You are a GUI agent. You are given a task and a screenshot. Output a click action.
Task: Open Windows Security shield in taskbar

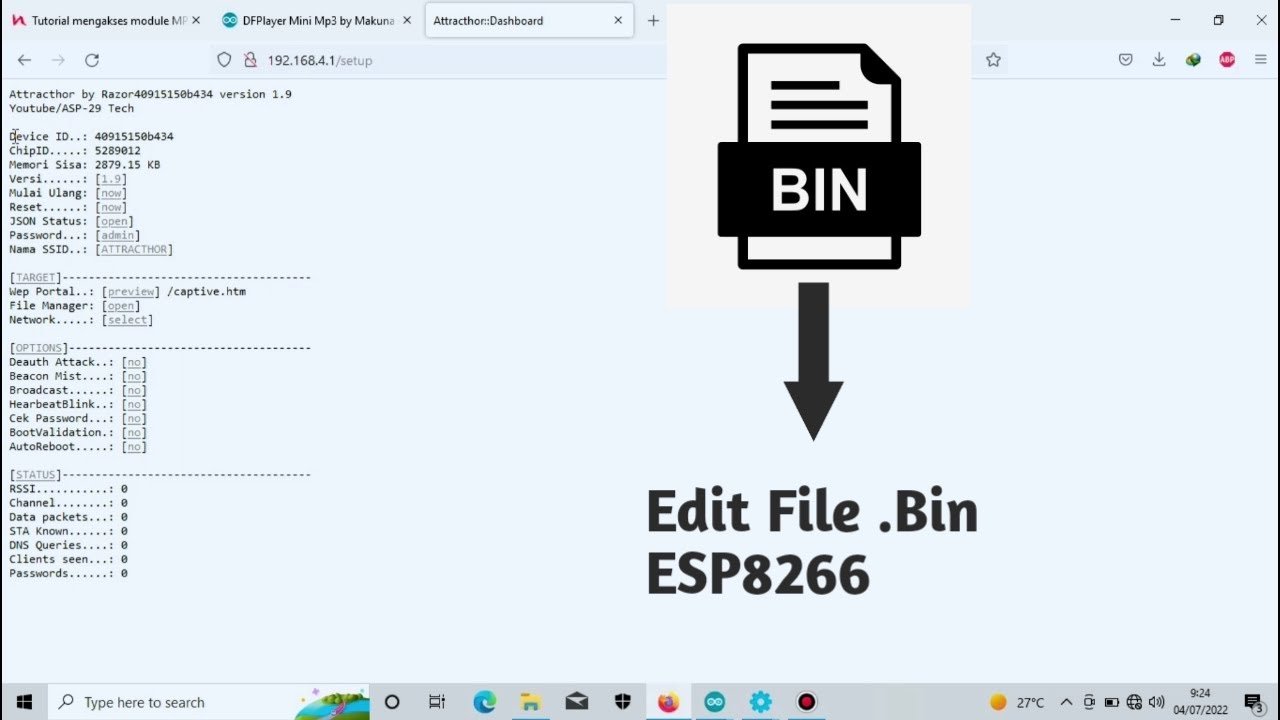click(x=622, y=702)
